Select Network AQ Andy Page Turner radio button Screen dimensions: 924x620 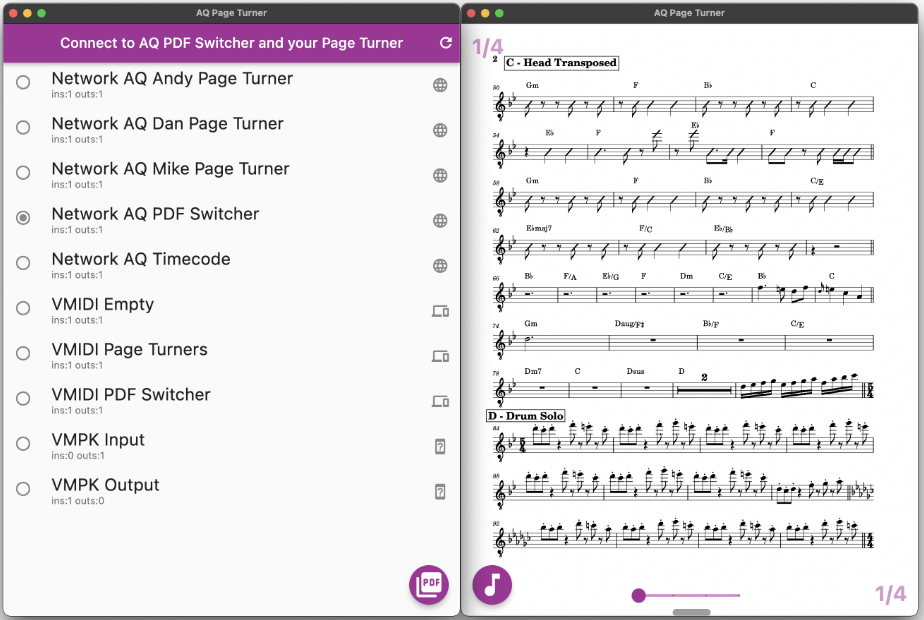tap(23, 83)
